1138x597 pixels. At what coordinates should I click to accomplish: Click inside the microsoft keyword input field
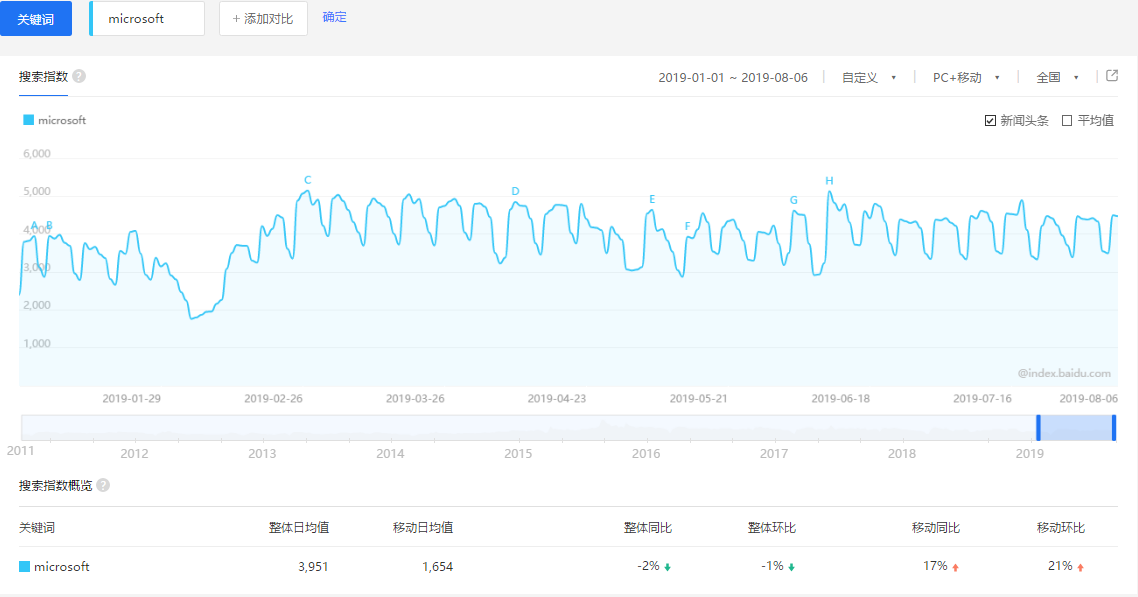coord(146,17)
